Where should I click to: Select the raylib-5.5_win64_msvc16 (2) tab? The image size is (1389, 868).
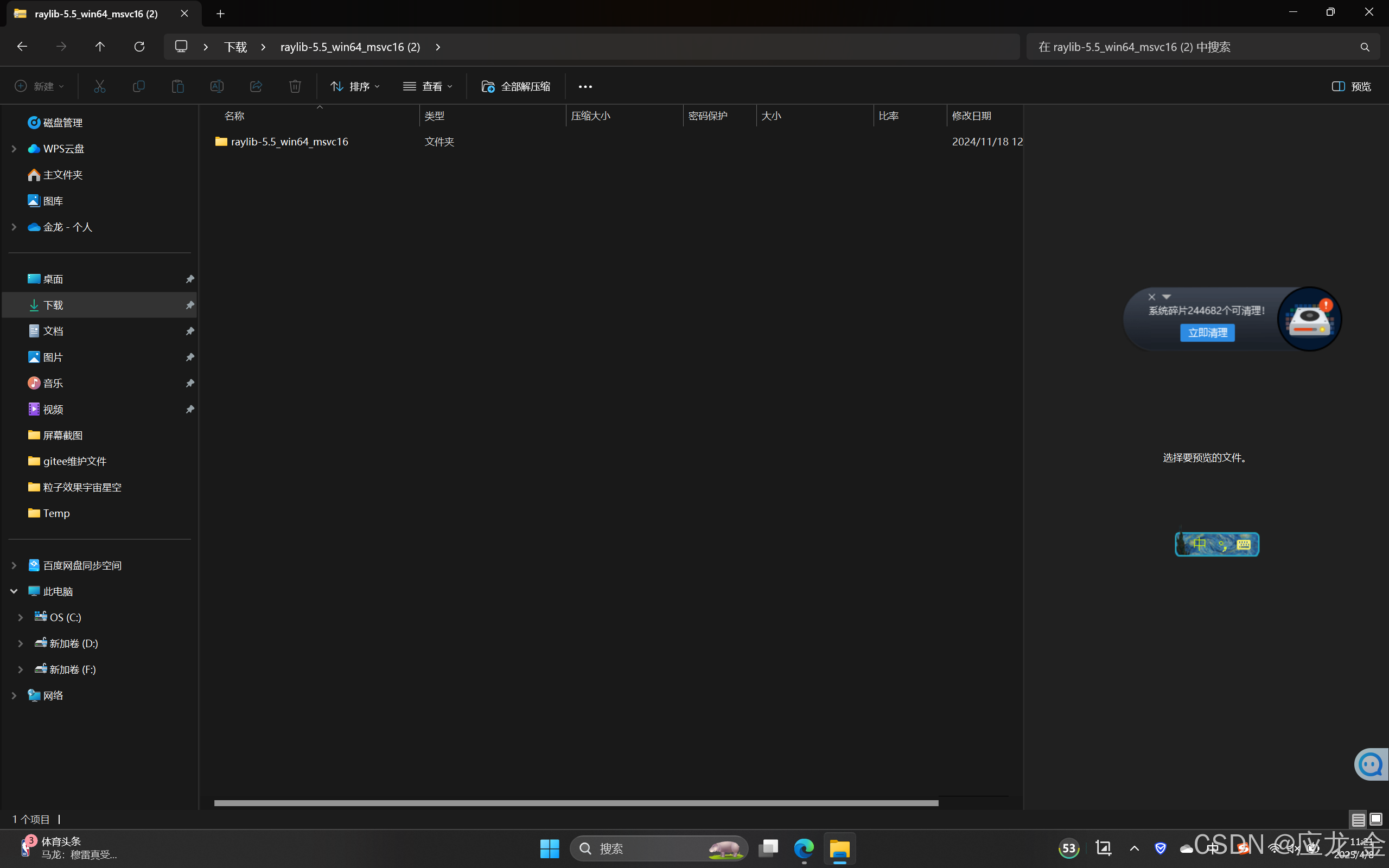click(x=95, y=13)
